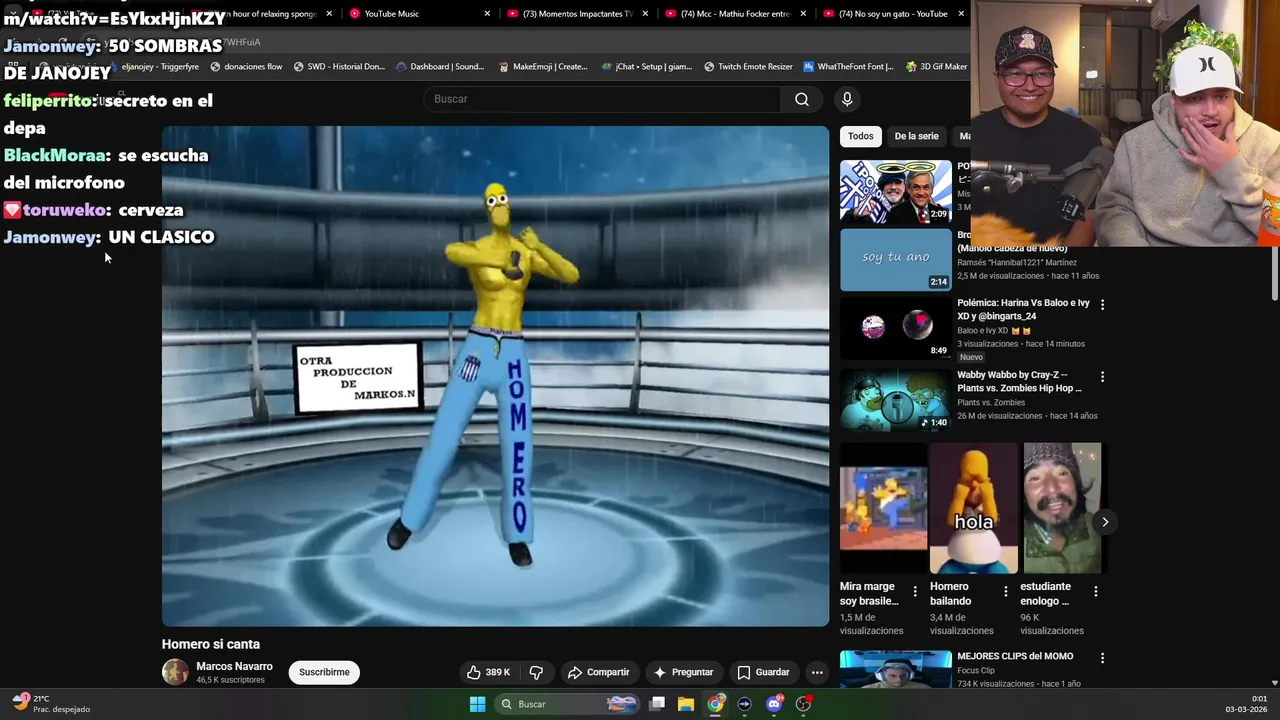
Task: Start voice search with the microphone icon
Action: tap(847, 99)
